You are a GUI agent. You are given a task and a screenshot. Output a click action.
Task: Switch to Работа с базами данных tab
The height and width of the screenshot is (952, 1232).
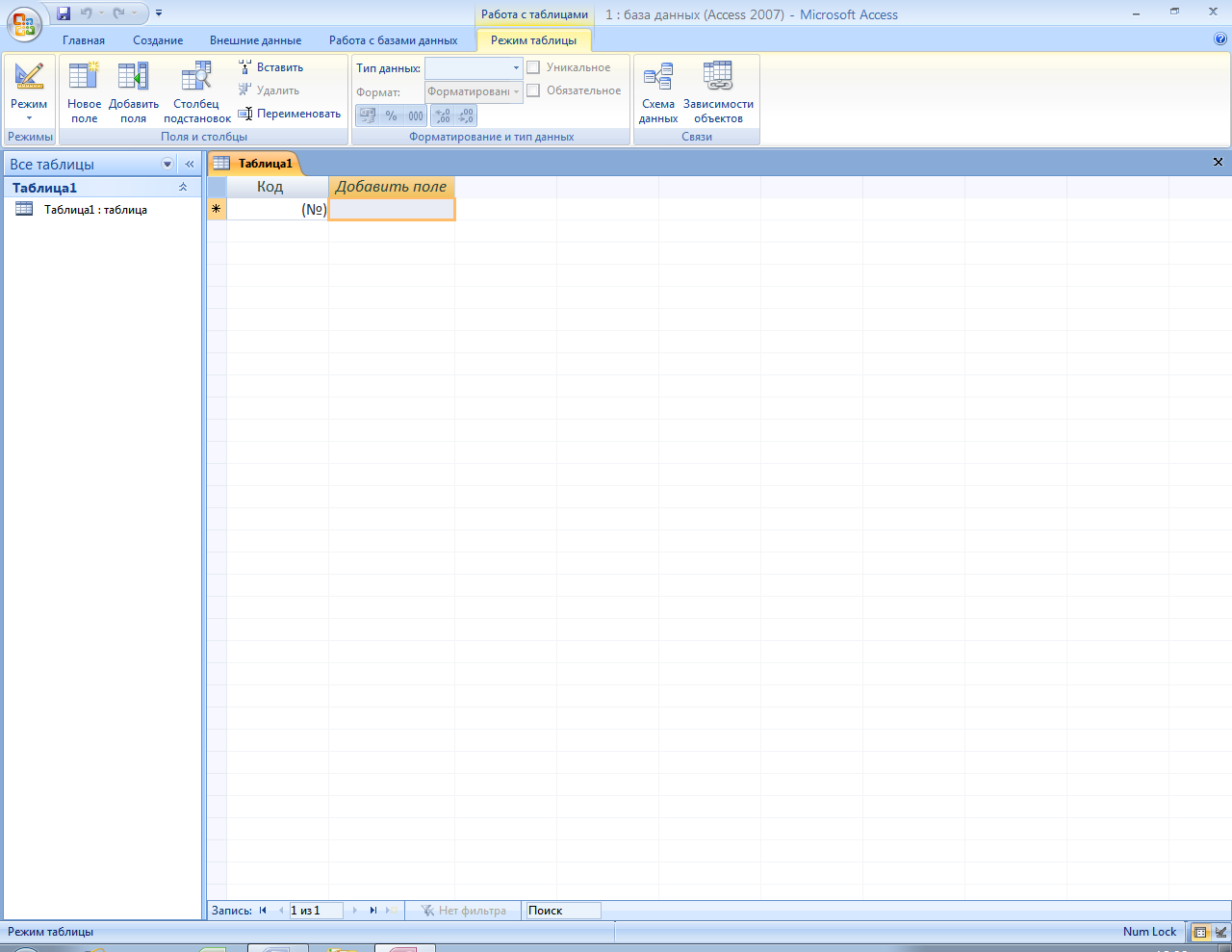tap(394, 40)
